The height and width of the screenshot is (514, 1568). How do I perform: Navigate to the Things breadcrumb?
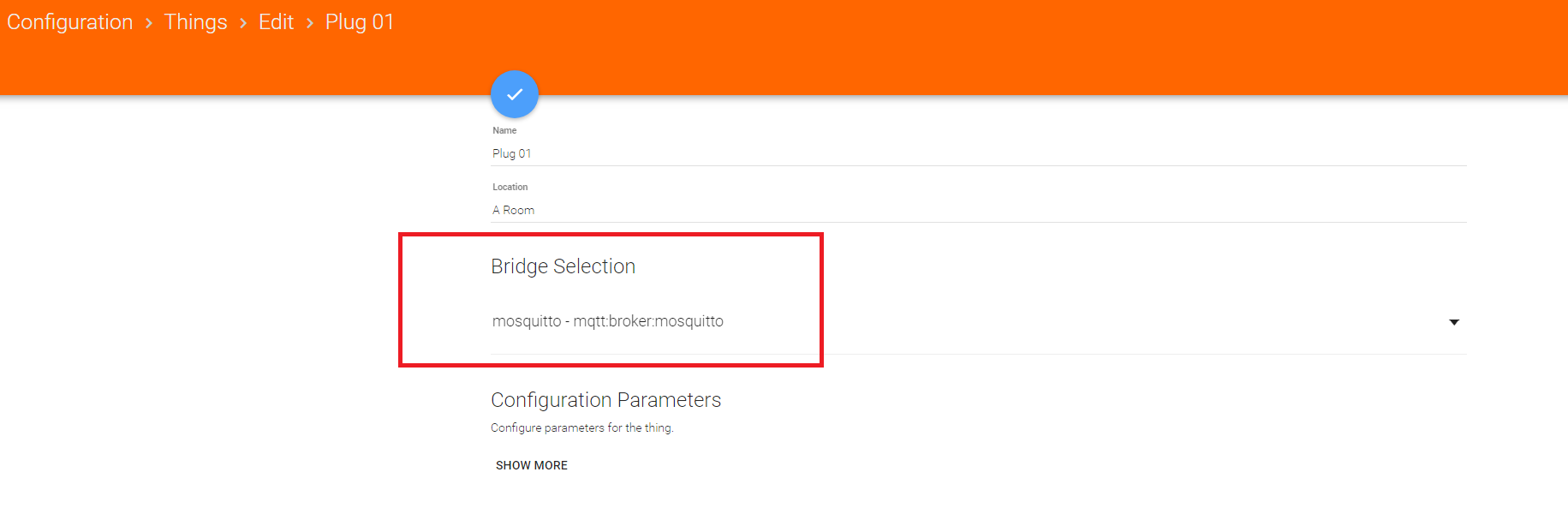(196, 22)
